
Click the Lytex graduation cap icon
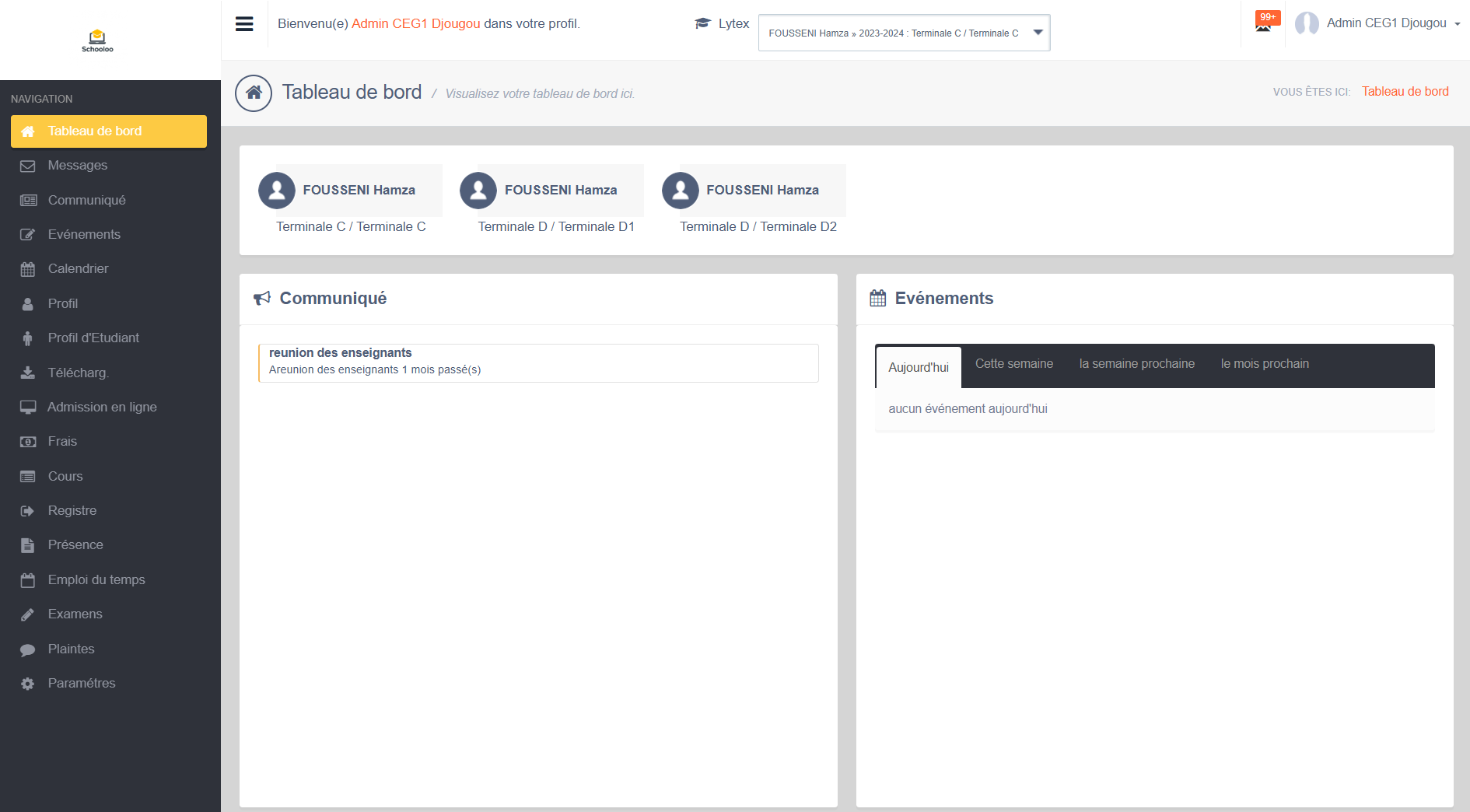[x=702, y=23]
